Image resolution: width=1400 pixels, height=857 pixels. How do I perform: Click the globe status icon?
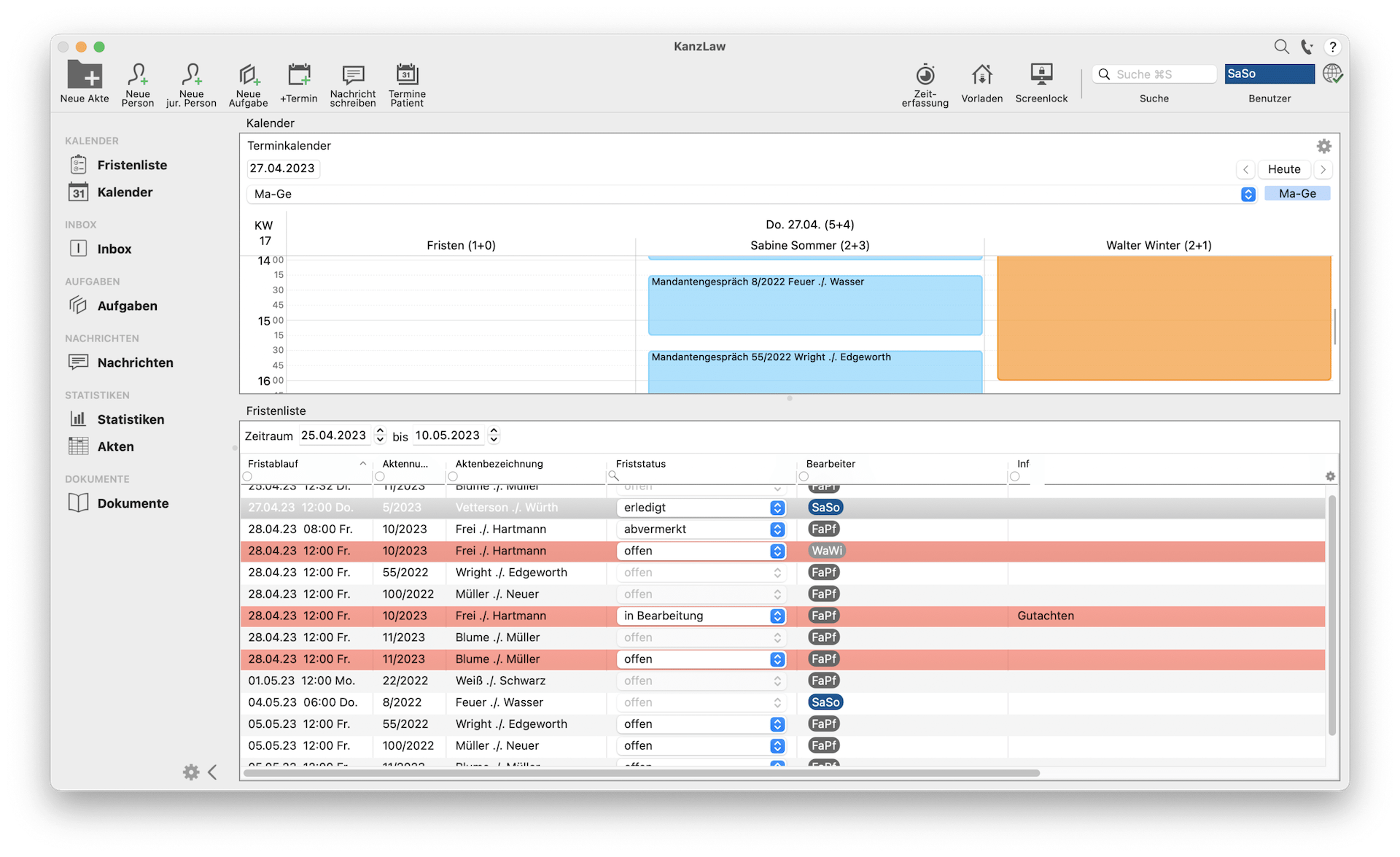pyautogui.click(x=1333, y=74)
